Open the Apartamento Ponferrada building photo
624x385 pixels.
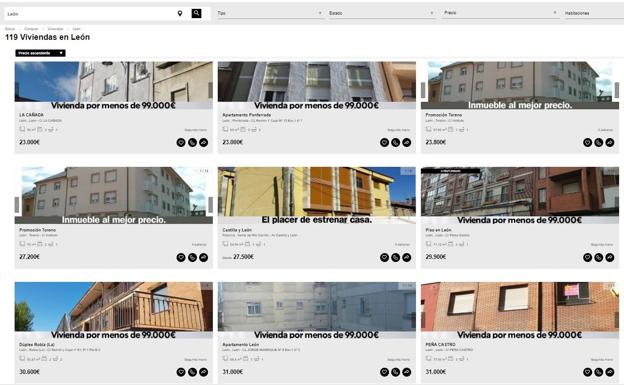[x=317, y=82]
